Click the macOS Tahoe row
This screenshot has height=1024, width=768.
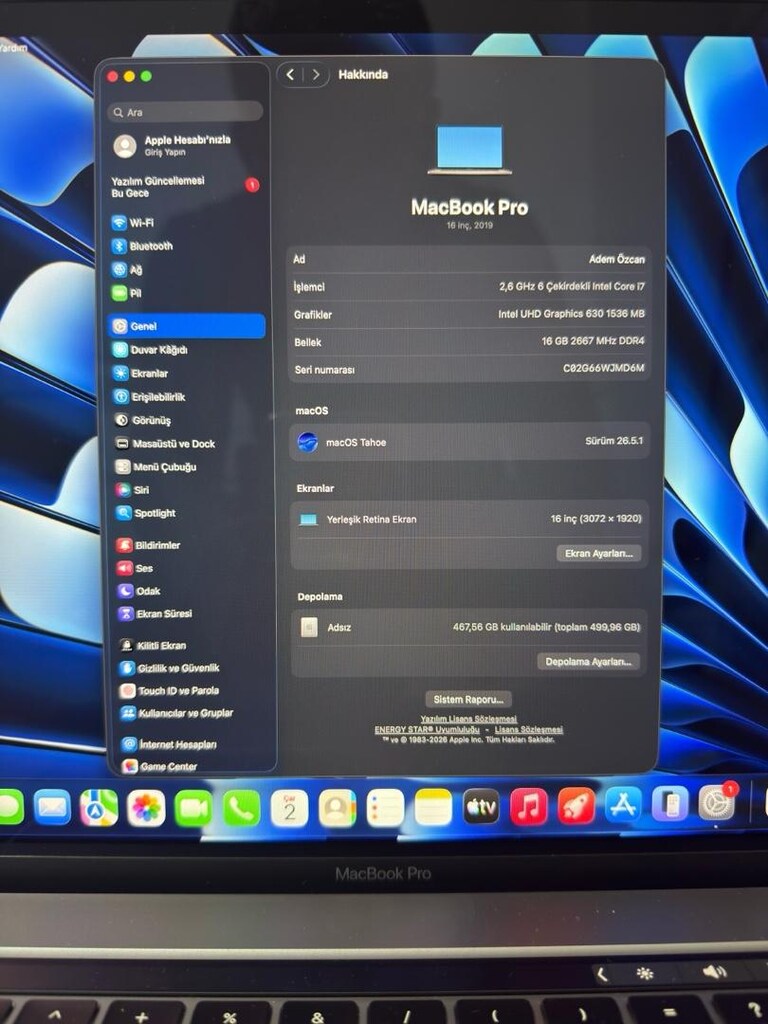pyautogui.click(x=470, y=441)
